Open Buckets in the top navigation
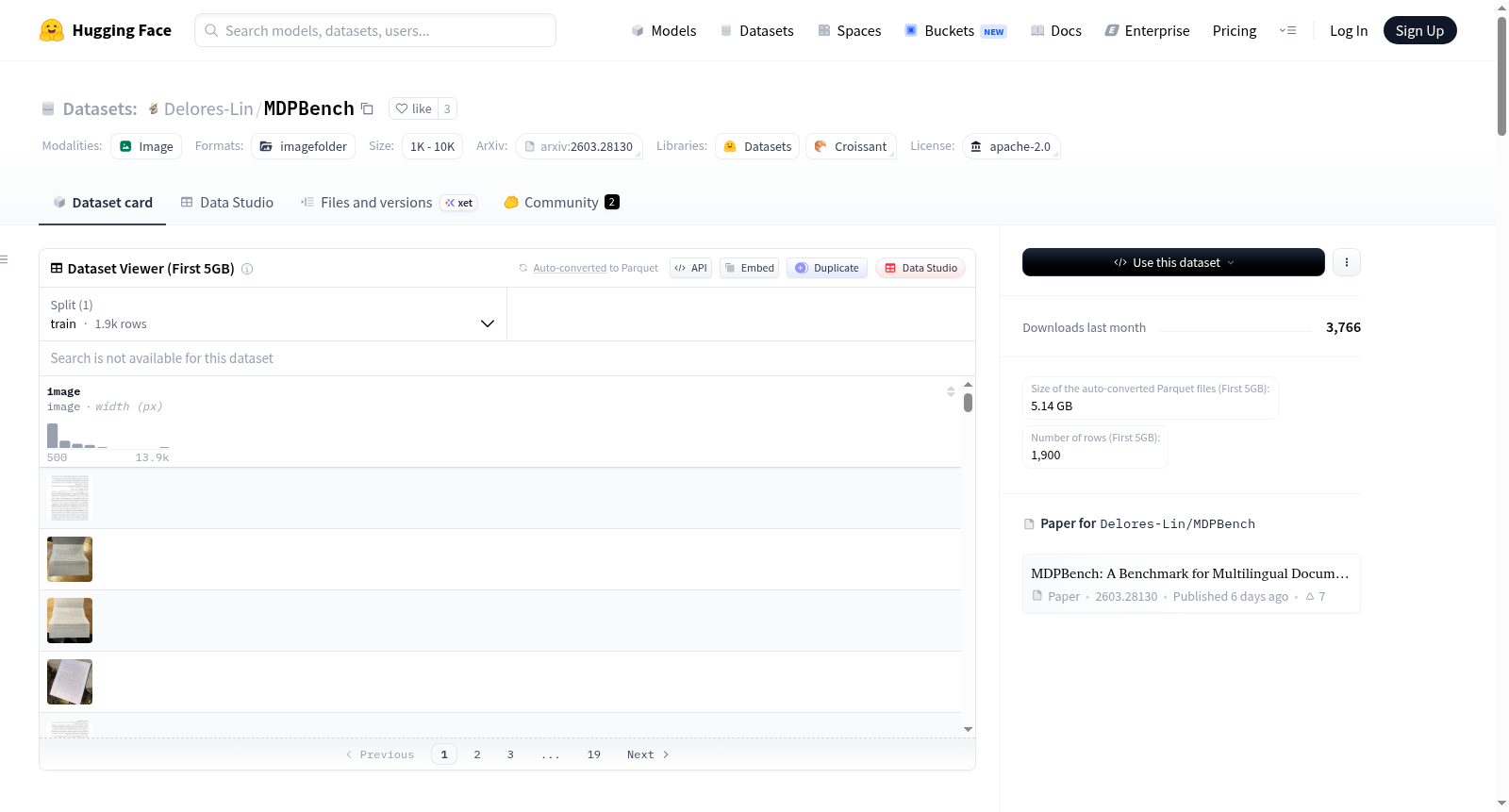1509x812 pixels. click(955, 31)
